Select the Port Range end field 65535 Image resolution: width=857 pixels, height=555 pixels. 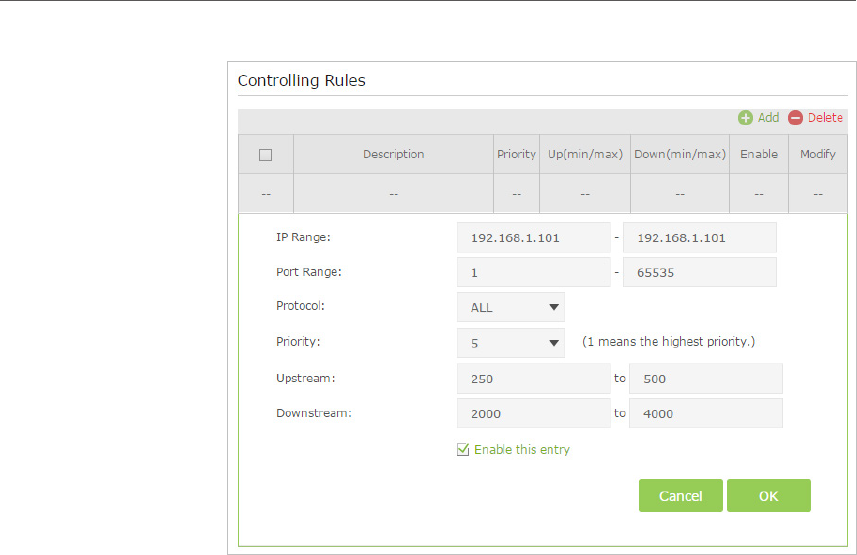click(x=699, y=273)
